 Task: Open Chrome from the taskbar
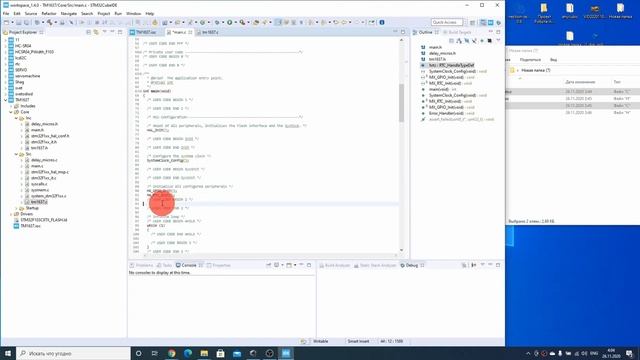(171, 353)
